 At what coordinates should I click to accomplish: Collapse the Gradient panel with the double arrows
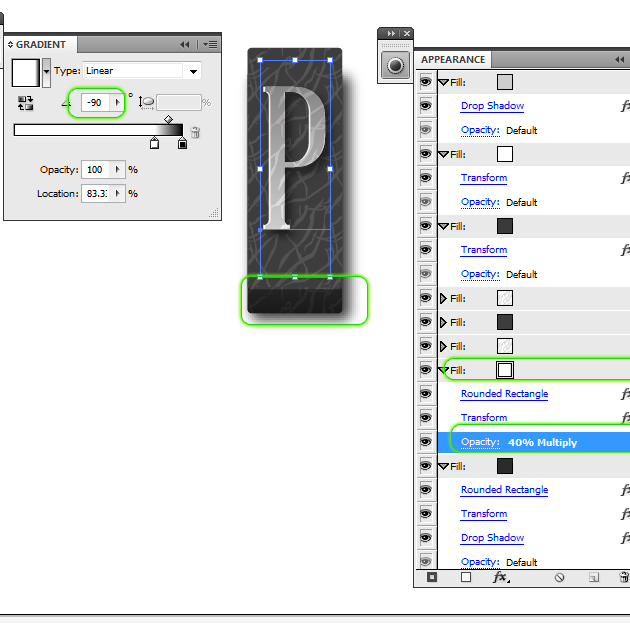184,45
